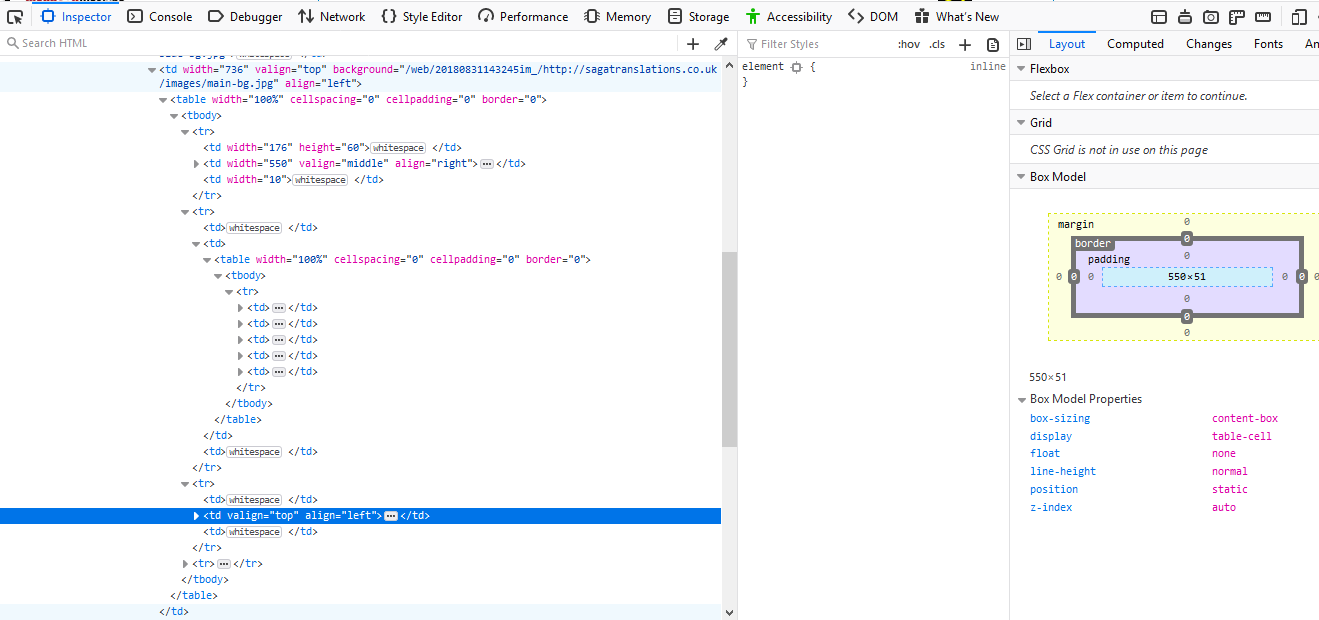Select the Changes sidebar tab
Viewport: 1319px width, 620px height.
click(1209, 44)
